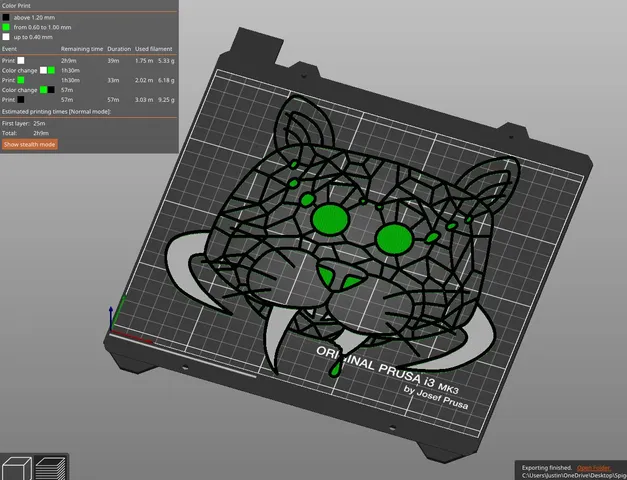Screen dimensions: 627x480
Task: Click the 'up to 0.40 mm' legend label
Action: coord(33,37)
